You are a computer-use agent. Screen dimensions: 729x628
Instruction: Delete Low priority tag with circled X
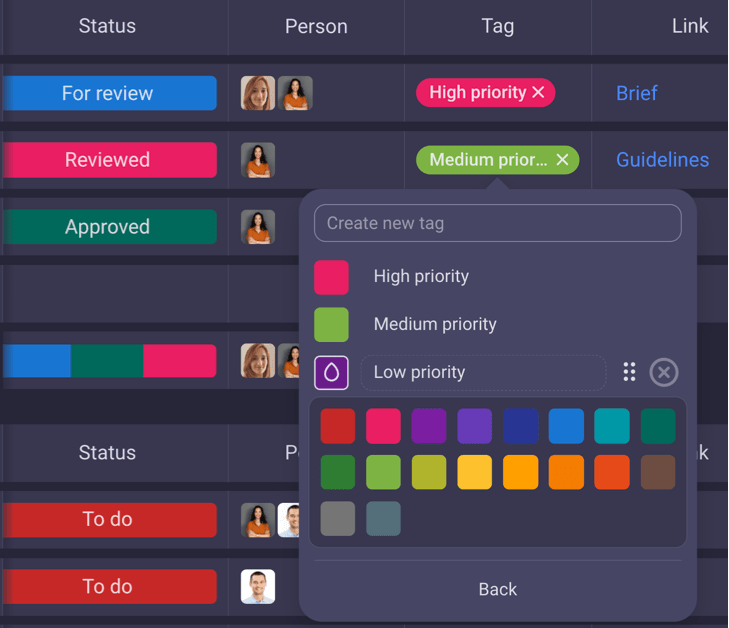click(x=663, y=372)
